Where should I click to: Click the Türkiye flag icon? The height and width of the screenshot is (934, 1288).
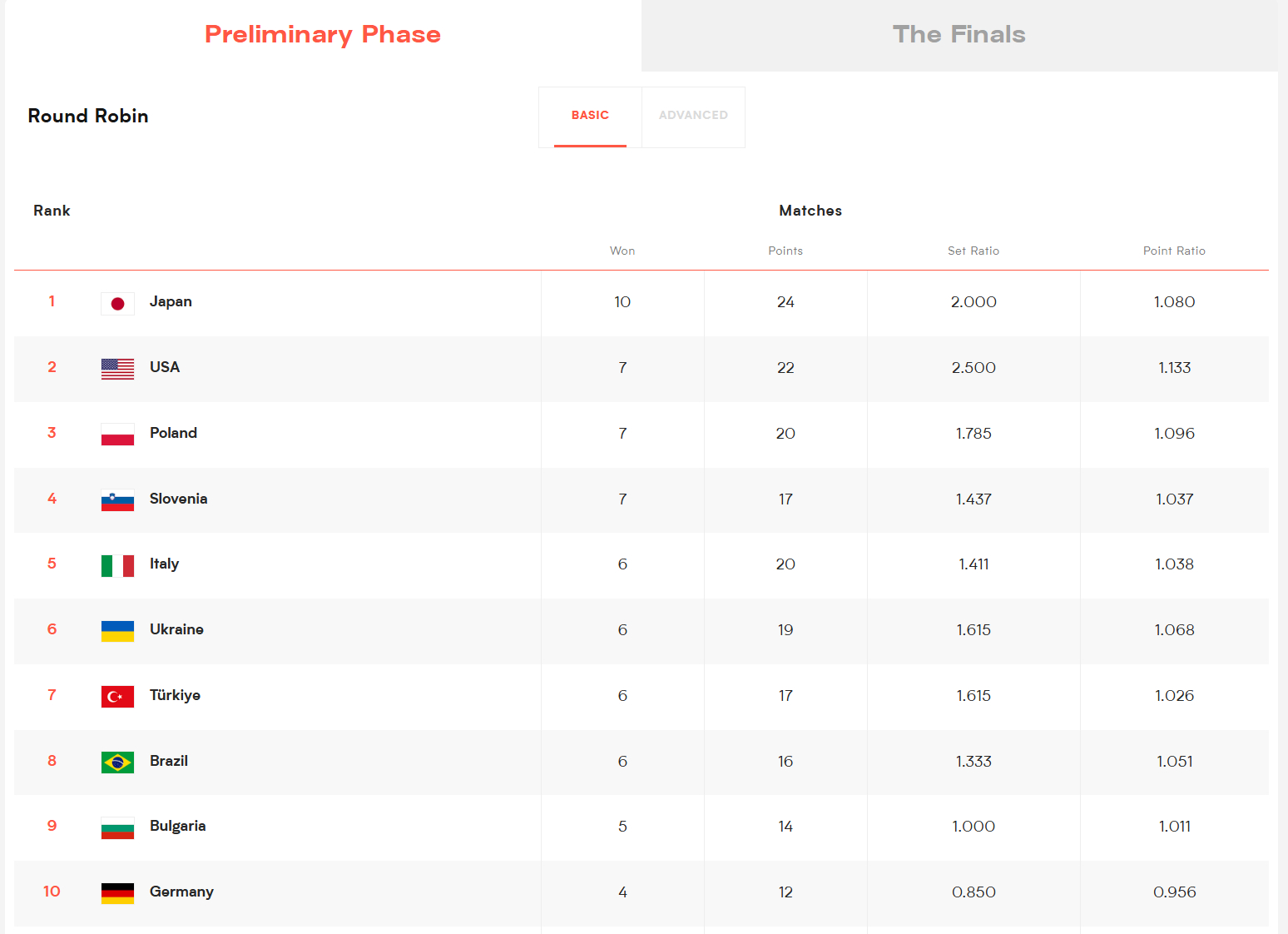click(x=117, y=697)
